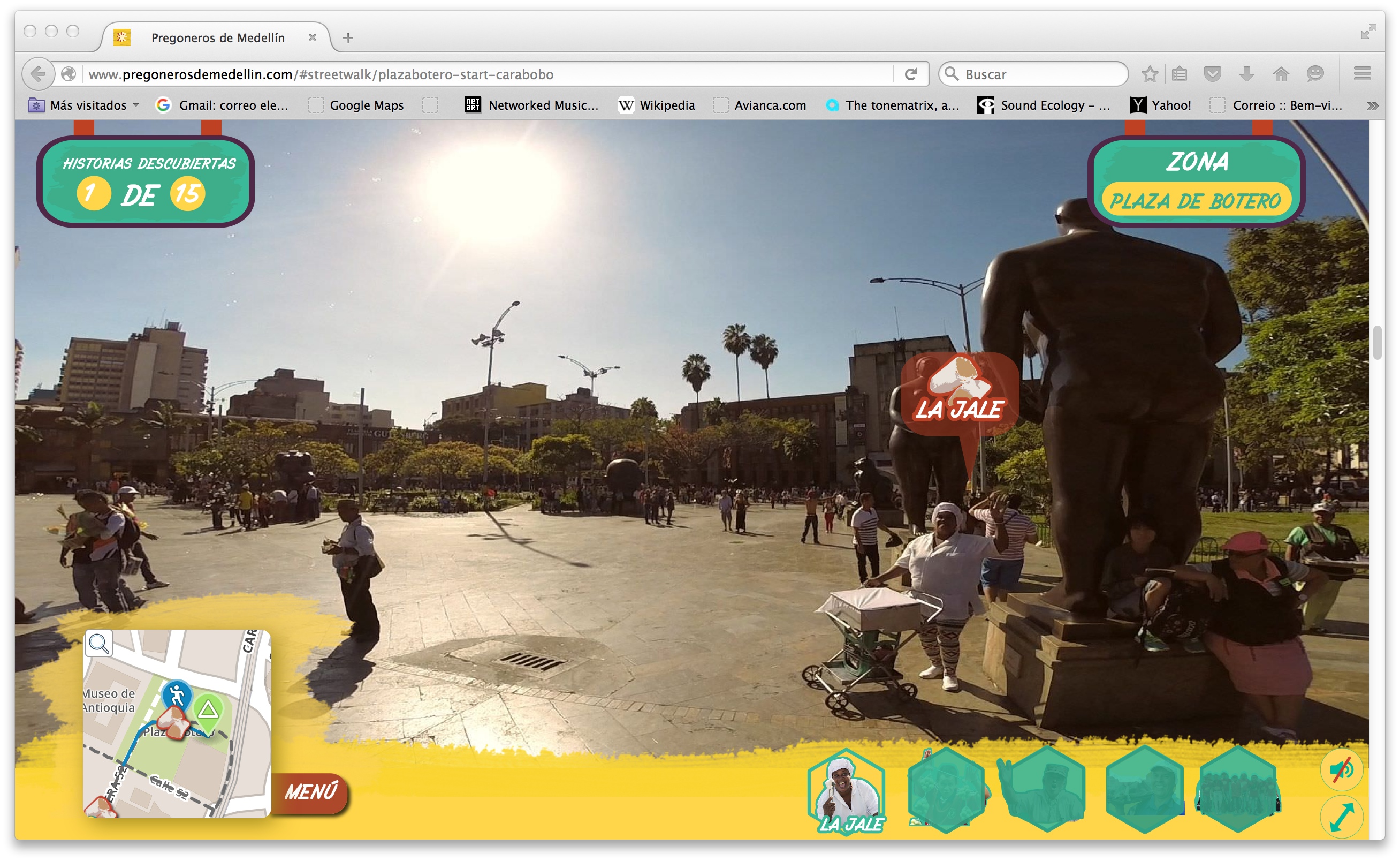Show hidden bookmarks with the chevron

(x=1373, y=105)
